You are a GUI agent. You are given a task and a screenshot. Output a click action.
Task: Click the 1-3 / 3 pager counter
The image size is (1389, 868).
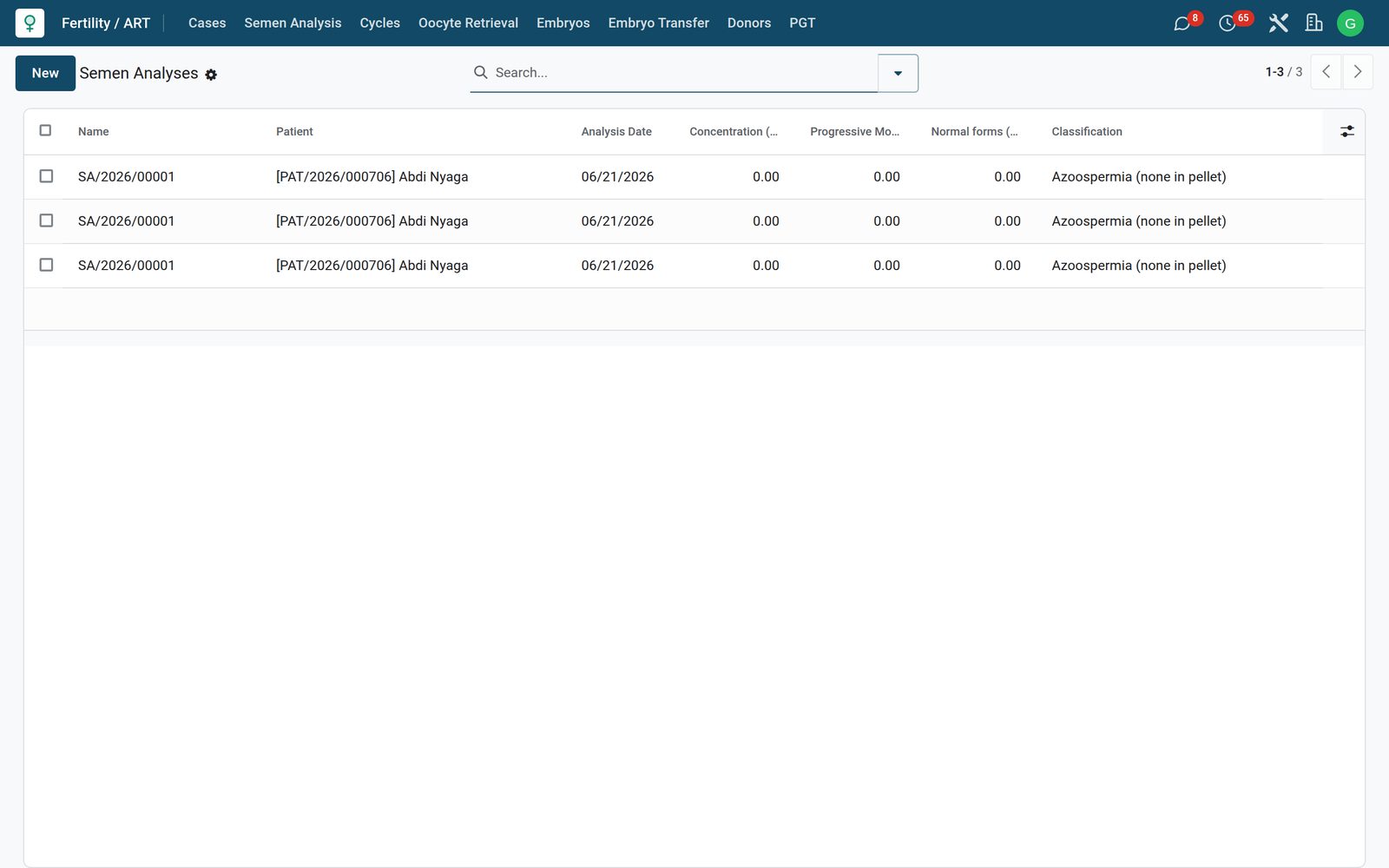tap(1283, 72)
